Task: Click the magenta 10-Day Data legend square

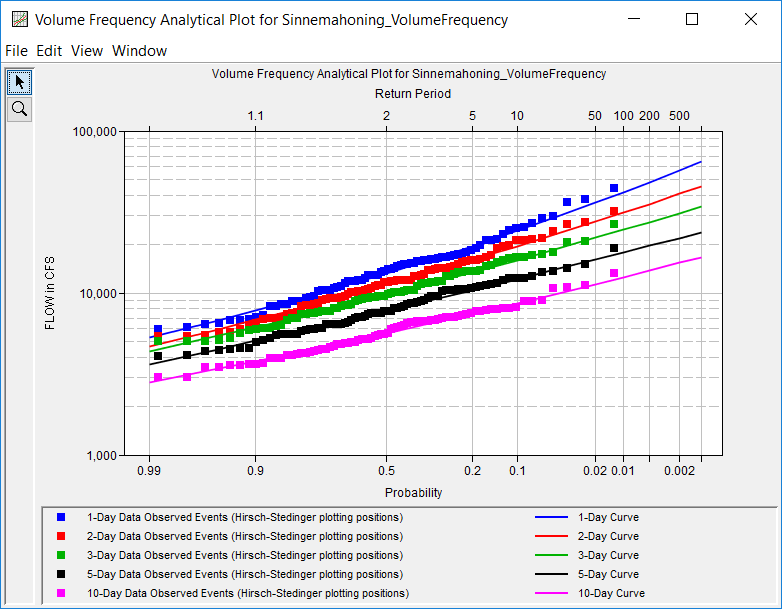Action: (61, 593)
